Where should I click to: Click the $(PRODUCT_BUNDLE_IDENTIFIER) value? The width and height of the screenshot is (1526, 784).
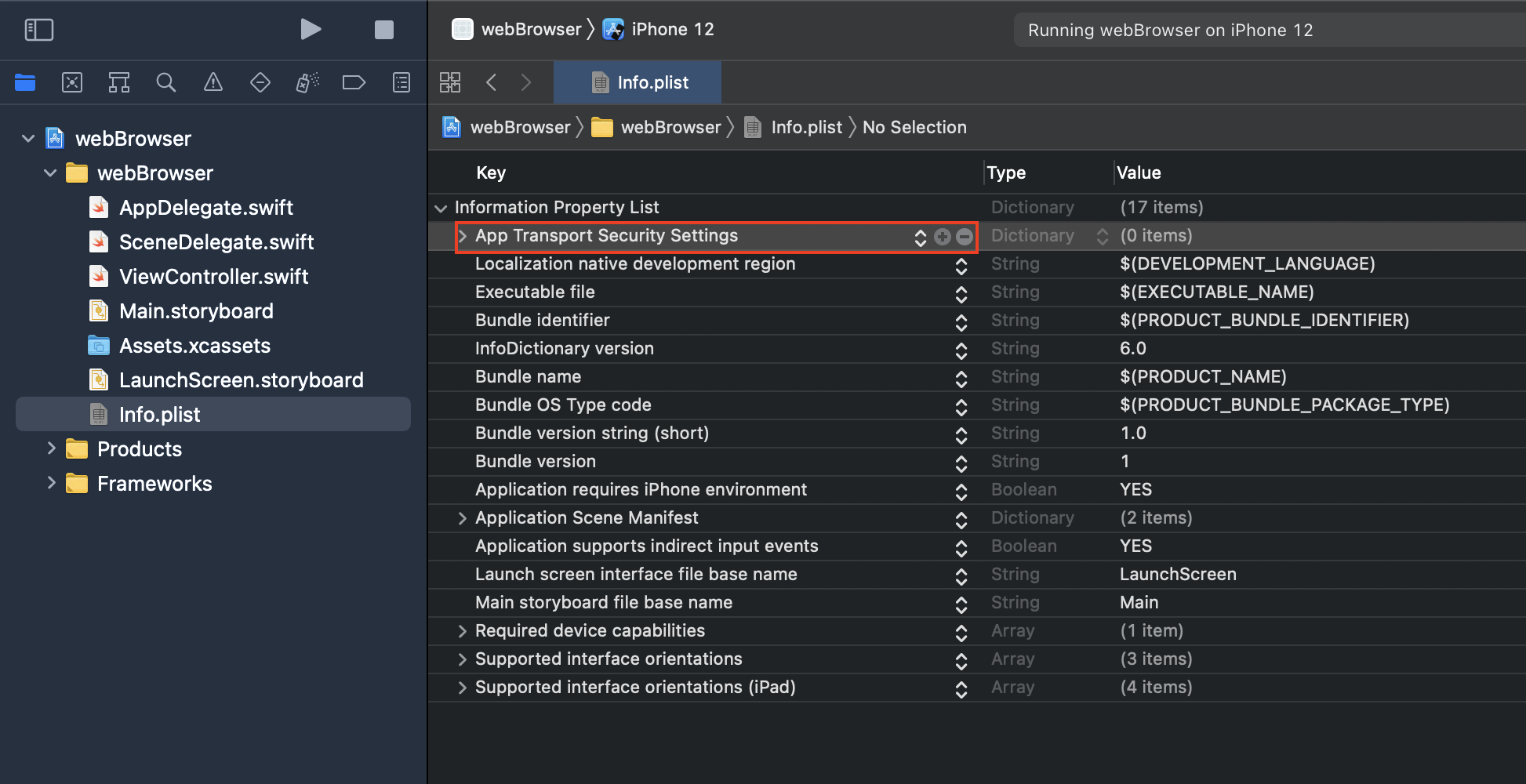(x=1264, y=320)
